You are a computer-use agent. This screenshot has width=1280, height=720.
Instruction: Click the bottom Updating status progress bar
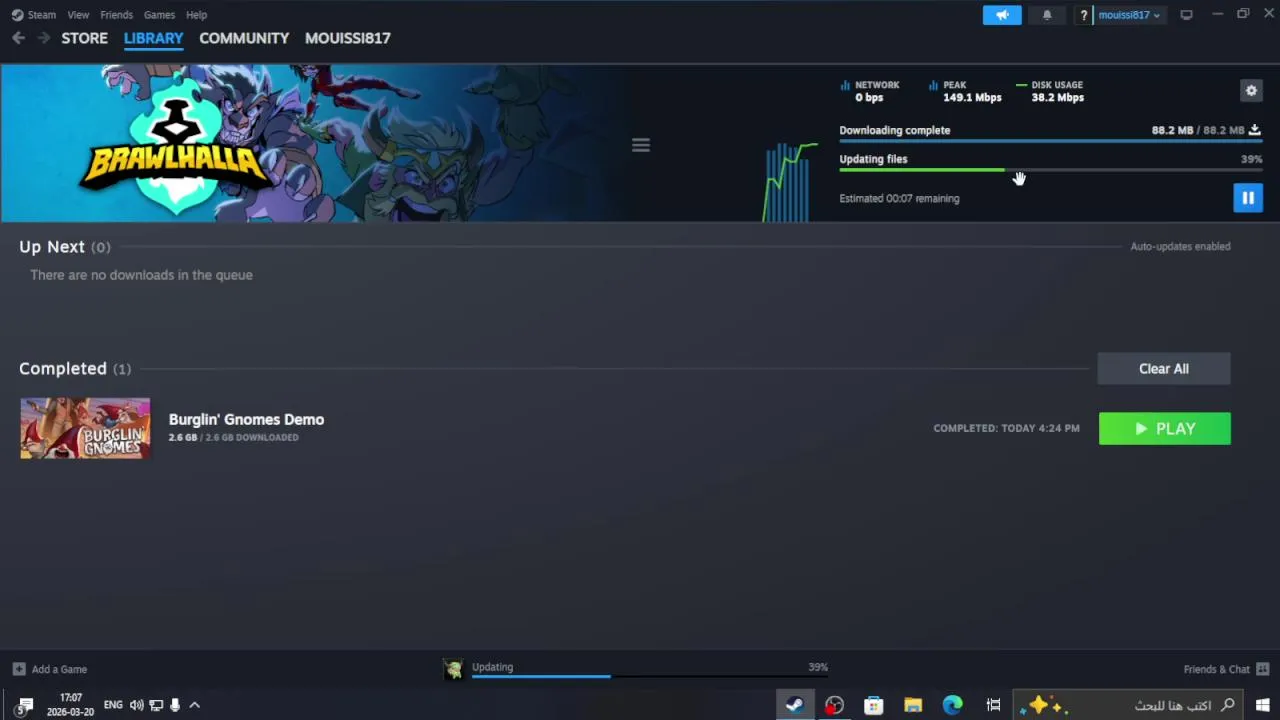click(649, 676)
